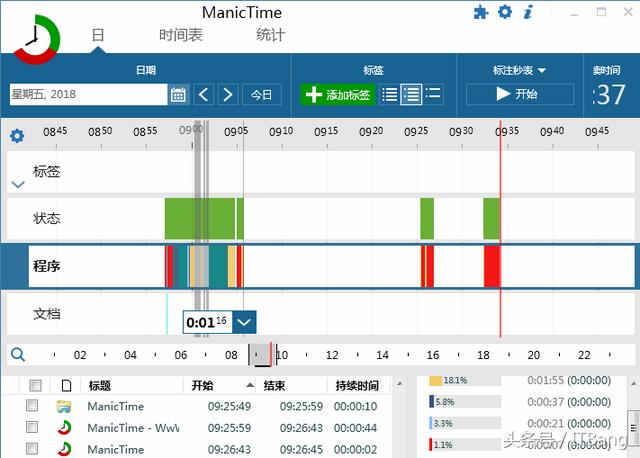Open settings gear in title bar
The height and width of the screenshot is (458, 640).
coord(505,12)
